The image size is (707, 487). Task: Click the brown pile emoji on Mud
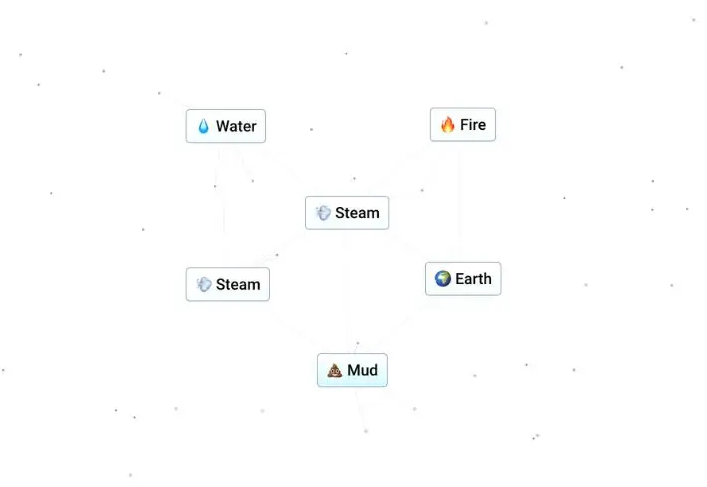tap(335, 370)
